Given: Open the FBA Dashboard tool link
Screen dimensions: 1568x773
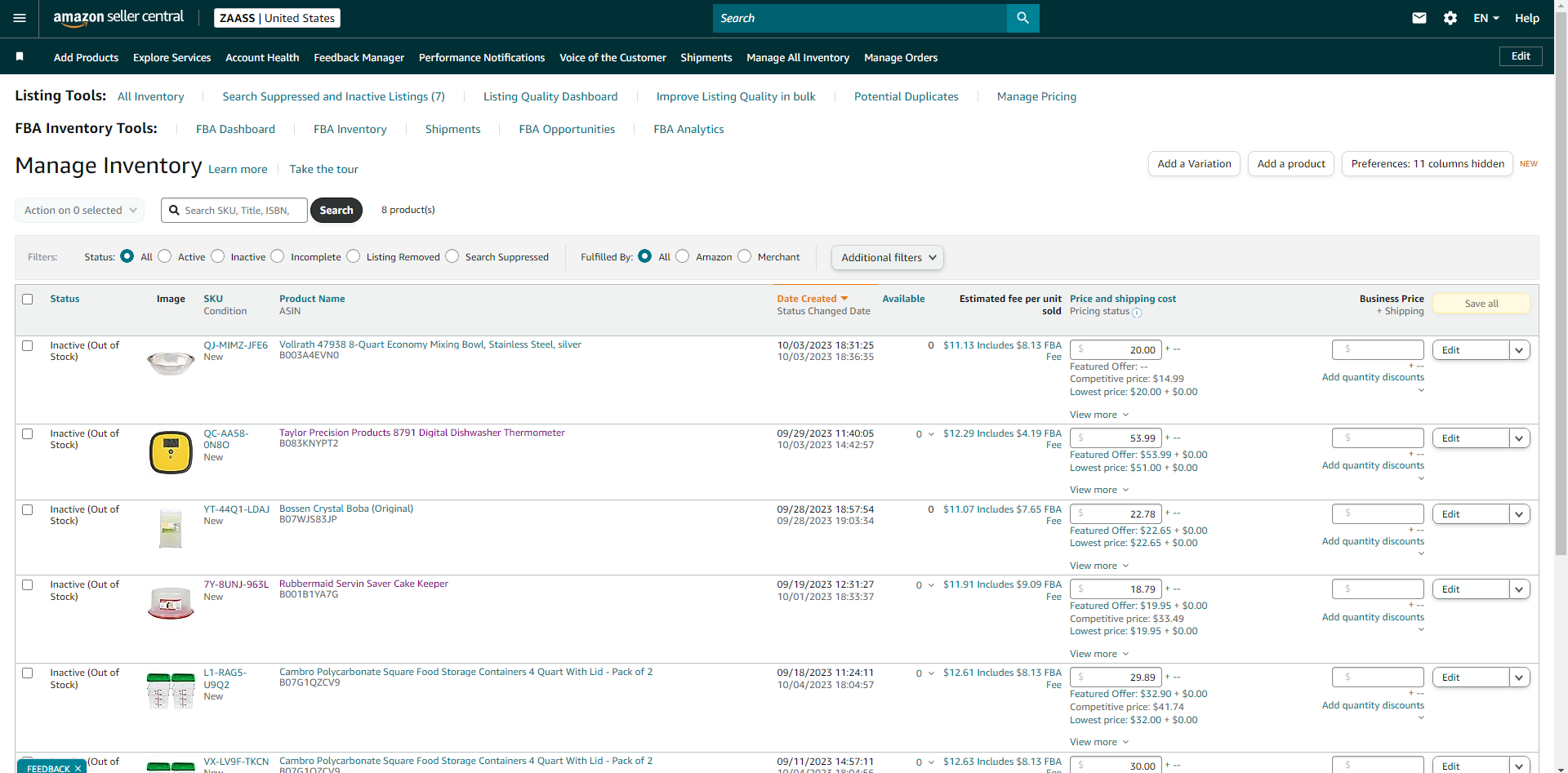Looking at the screenshot, I should 235,129.
